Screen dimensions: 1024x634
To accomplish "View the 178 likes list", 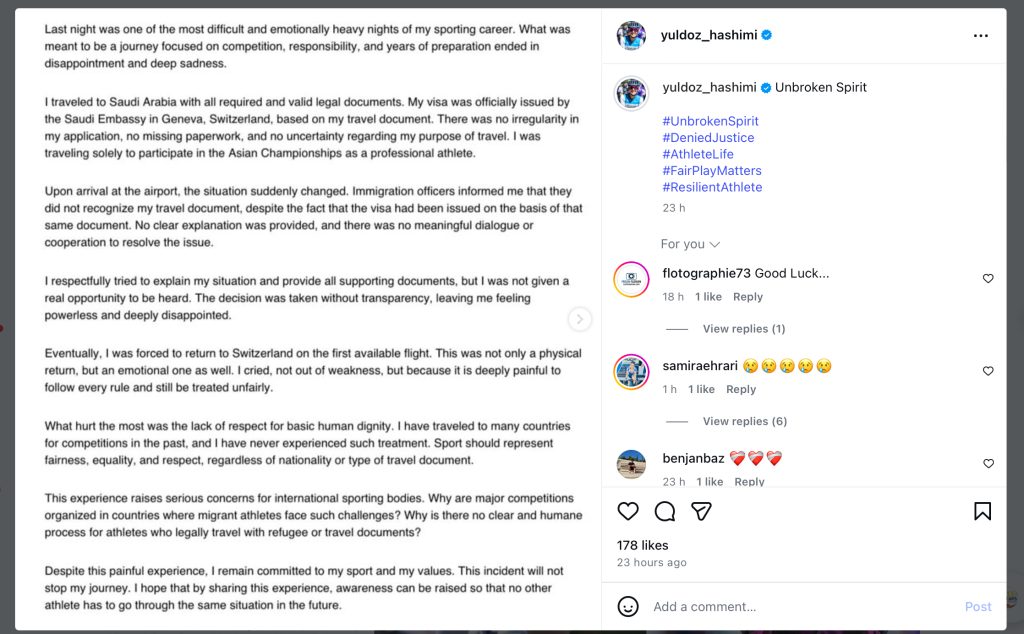I will [642, 545].
